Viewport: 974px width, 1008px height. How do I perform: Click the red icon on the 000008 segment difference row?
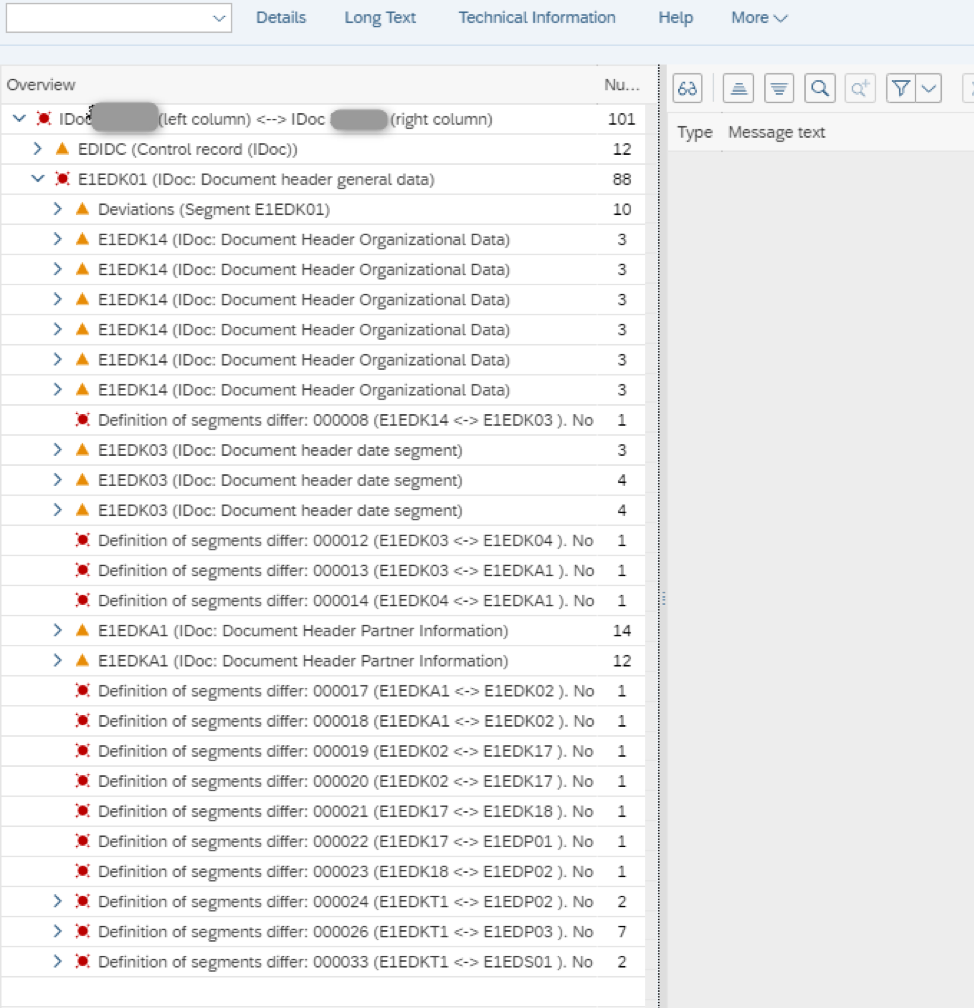pos(84,420)
